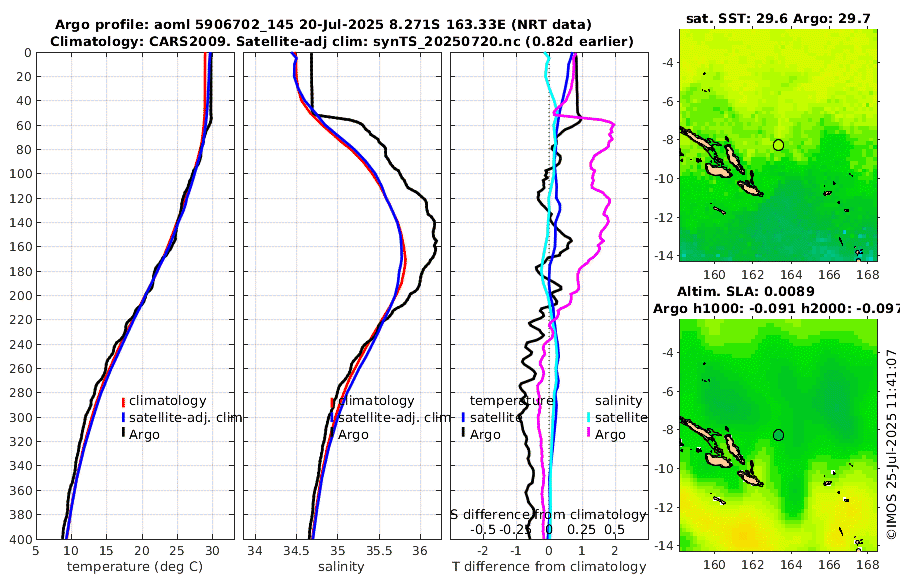The width and height of the screenshot is (900, 580).
Task: Click the blue satellite temperature legend marker in difference plot
Action: coord(464,417)
